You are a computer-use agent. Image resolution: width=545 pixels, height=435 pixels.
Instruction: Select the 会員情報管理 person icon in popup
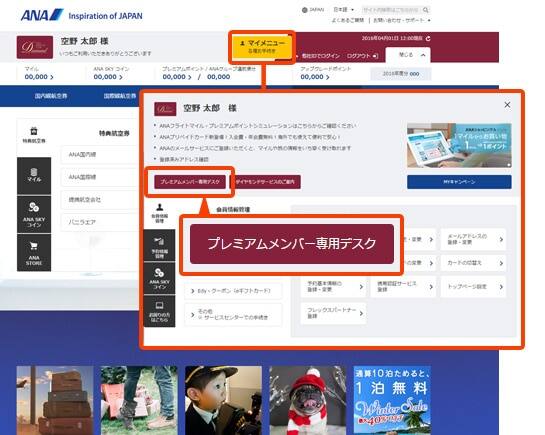160,213
